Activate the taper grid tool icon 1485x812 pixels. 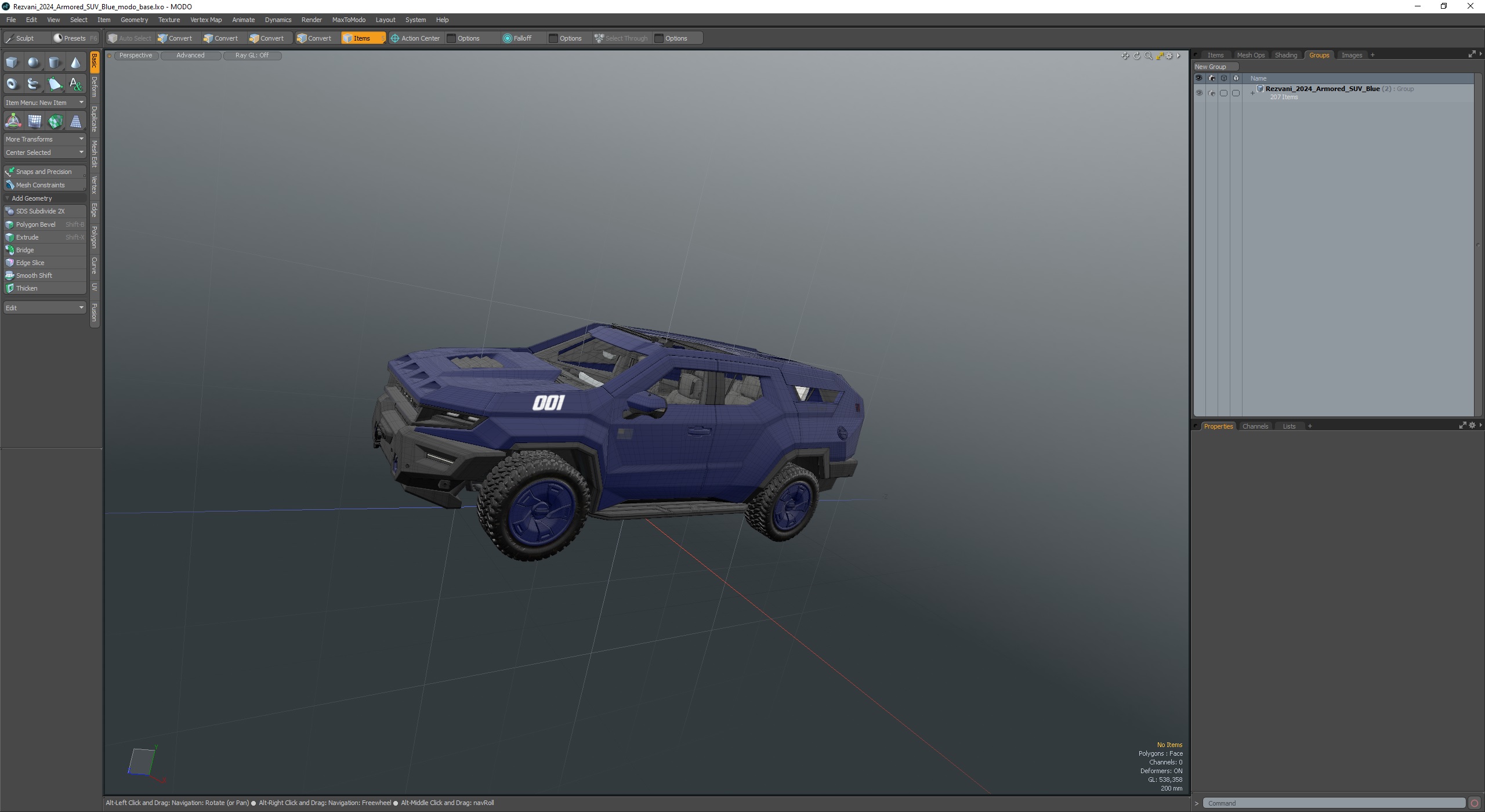coord(75,121)
